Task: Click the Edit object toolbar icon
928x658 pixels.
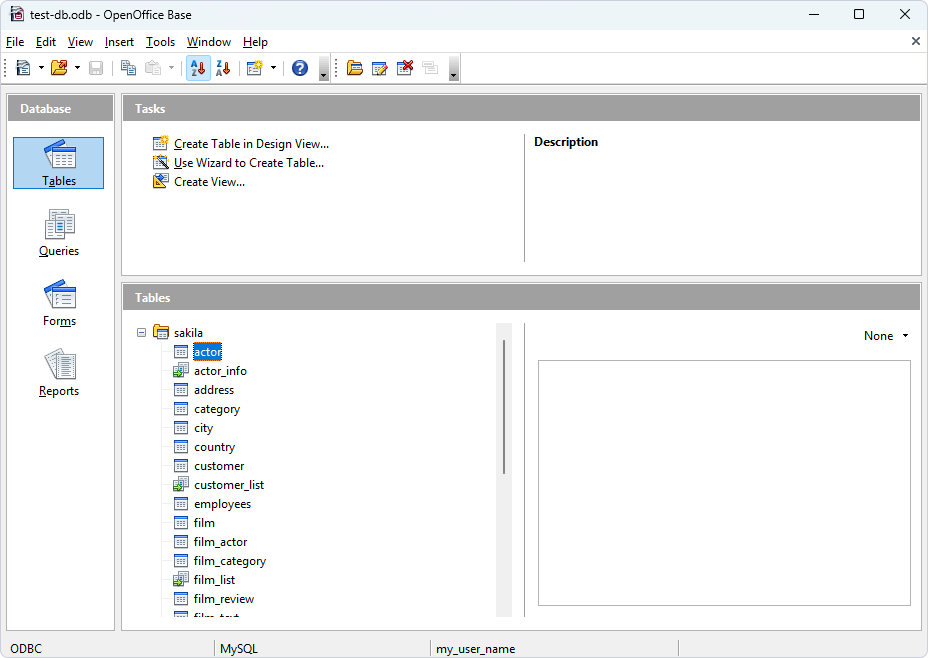Action: click(380, 67)
